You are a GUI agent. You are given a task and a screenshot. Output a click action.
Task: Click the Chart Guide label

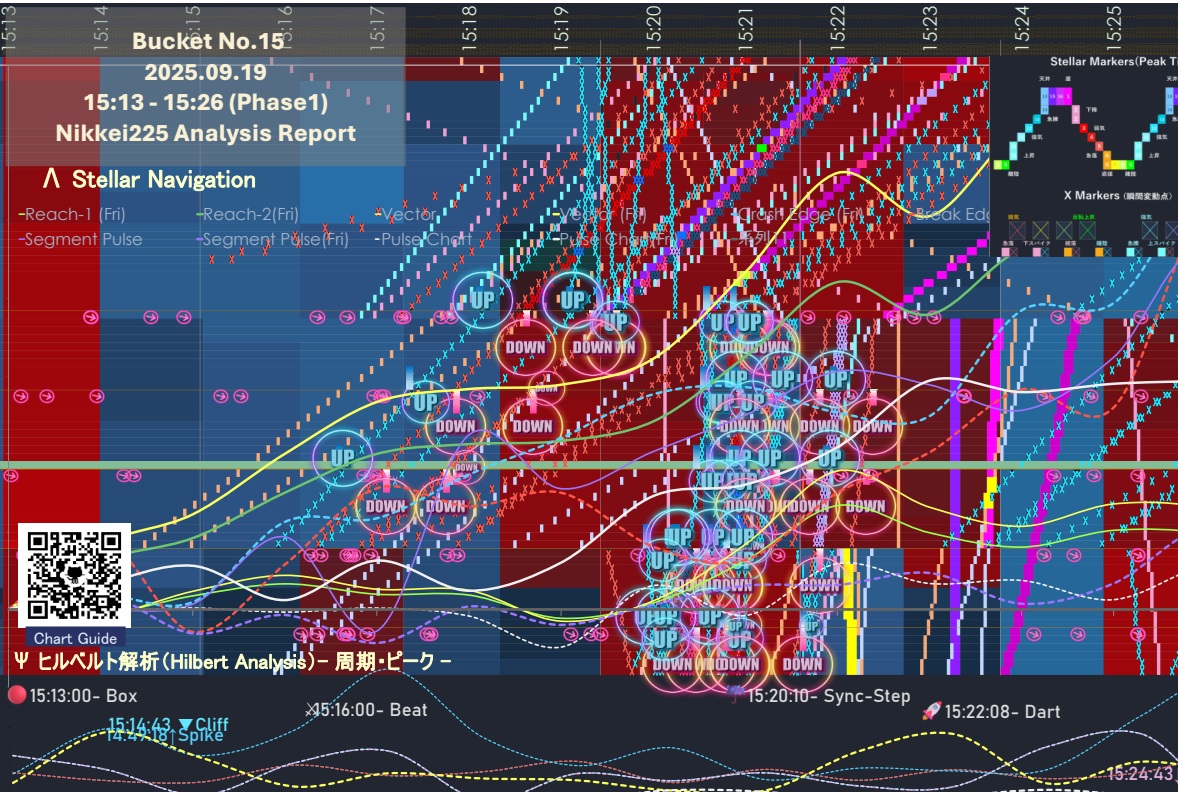click(75, 639)
